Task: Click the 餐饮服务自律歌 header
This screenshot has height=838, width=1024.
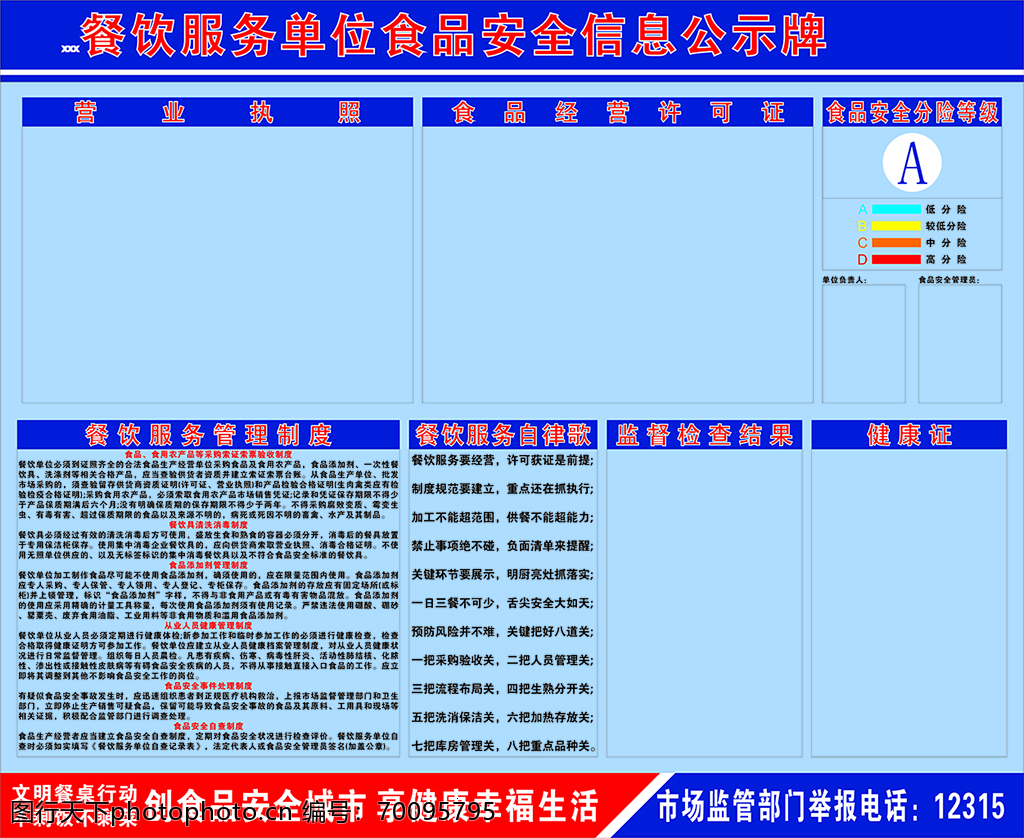Action: pos(503,435)
